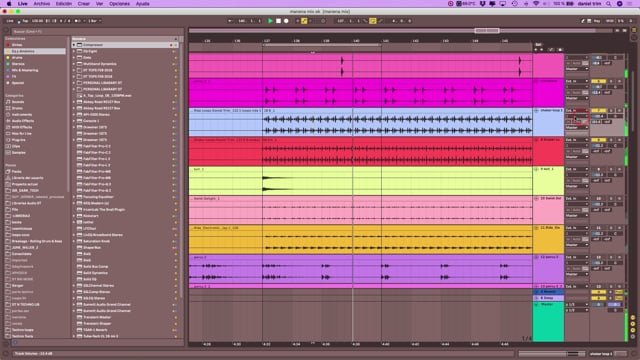Enable Draw Mode pencil at top right
Viewport: 640px width, 360px height.
(x=583, y=21)
